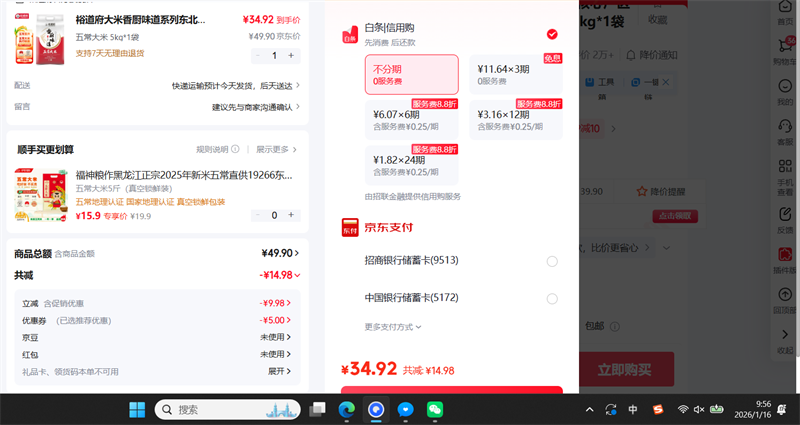Select 白条 信用购 payment checkmark

point(552,34)
